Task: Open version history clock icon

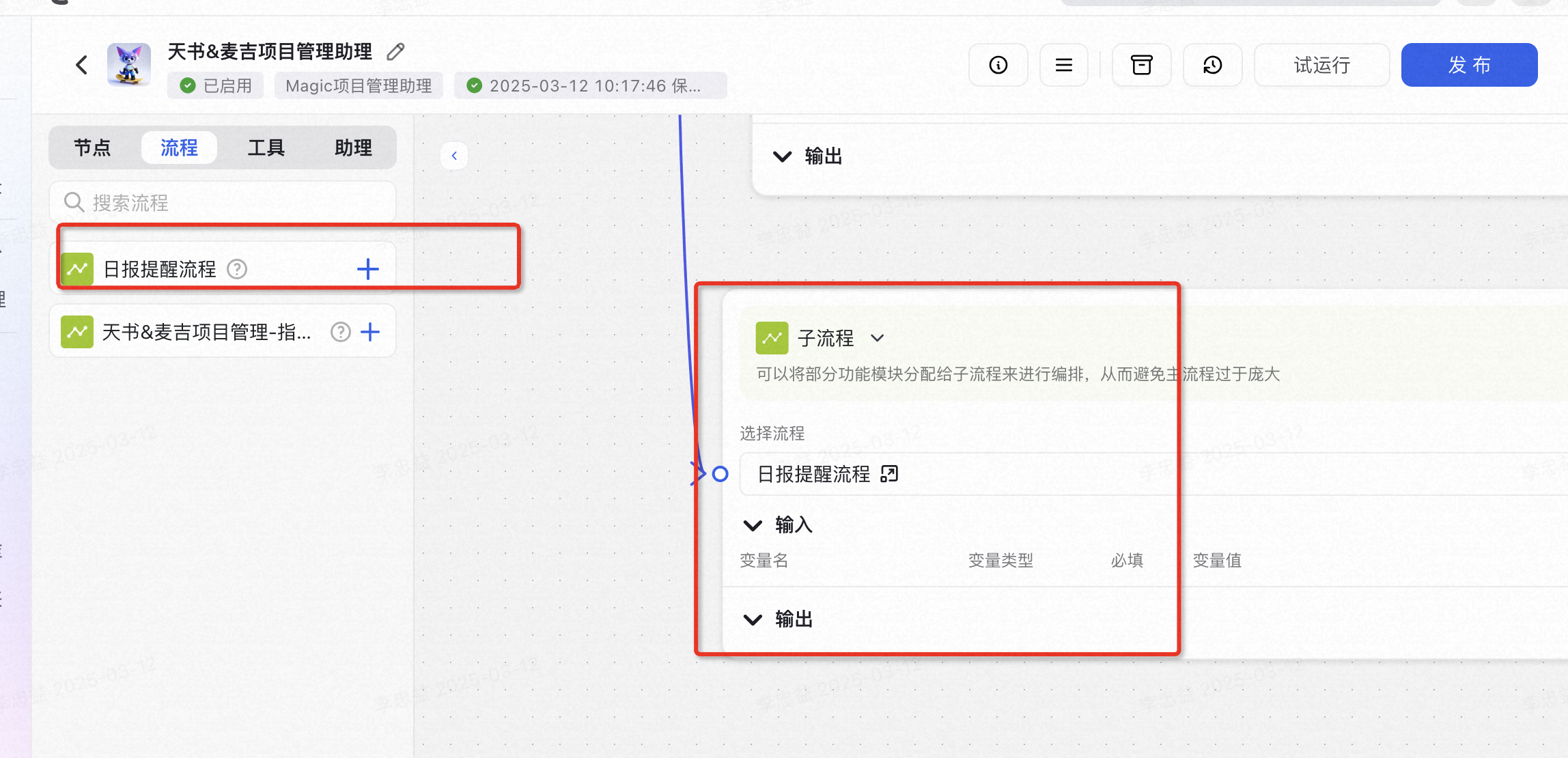Action: tap(1213, 65)
